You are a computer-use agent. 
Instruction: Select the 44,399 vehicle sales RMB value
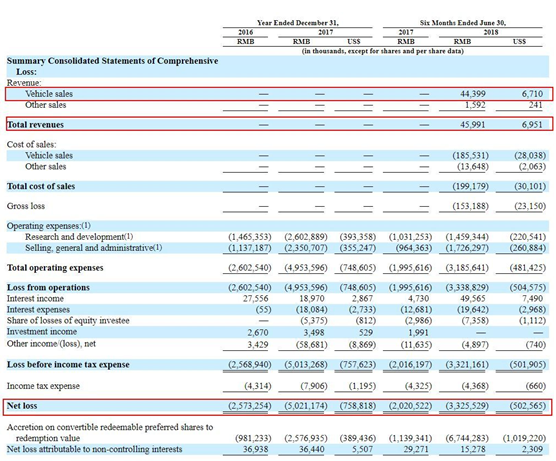[473, 94]
